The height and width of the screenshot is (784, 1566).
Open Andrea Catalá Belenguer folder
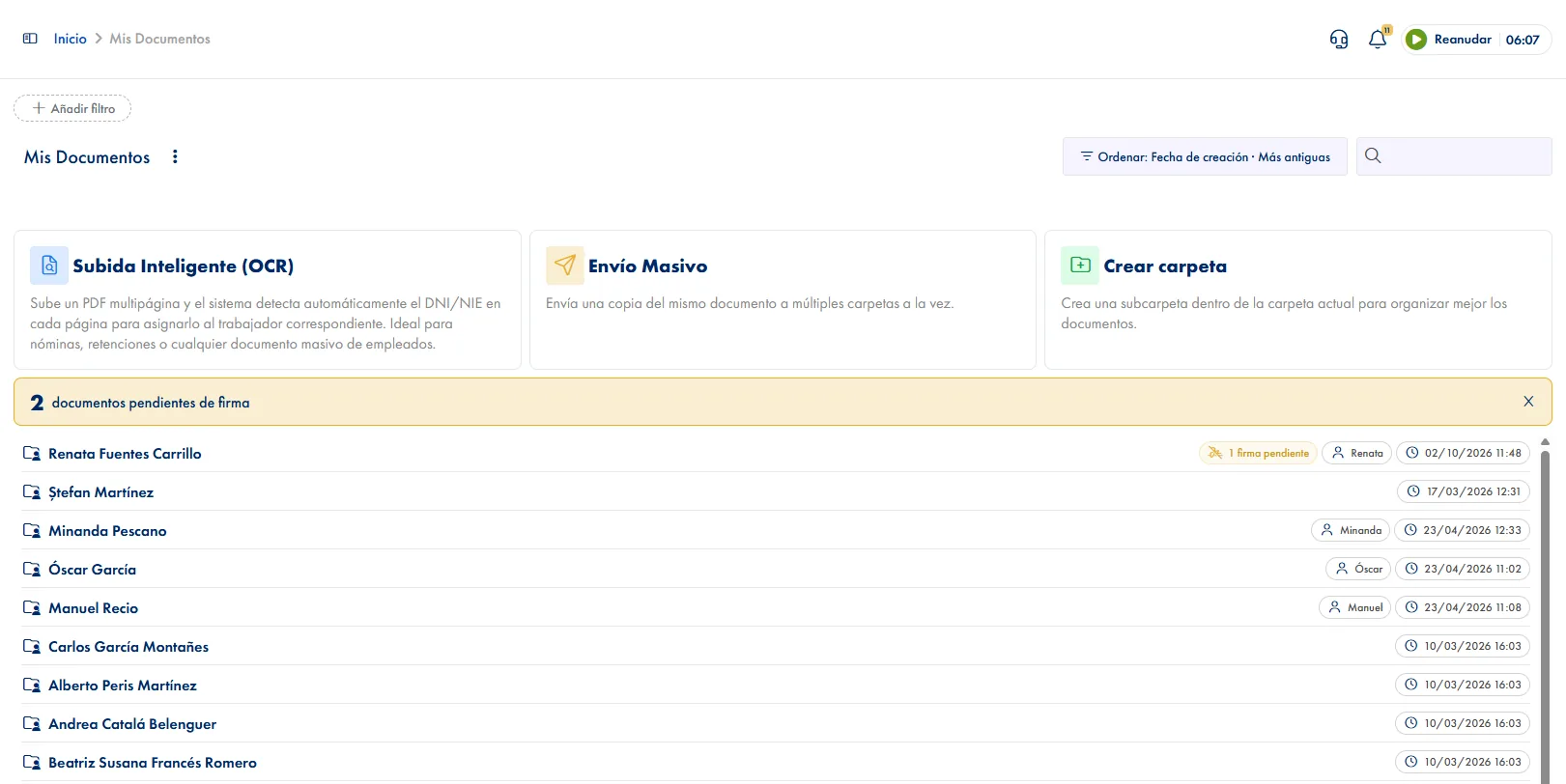(132, 724)
